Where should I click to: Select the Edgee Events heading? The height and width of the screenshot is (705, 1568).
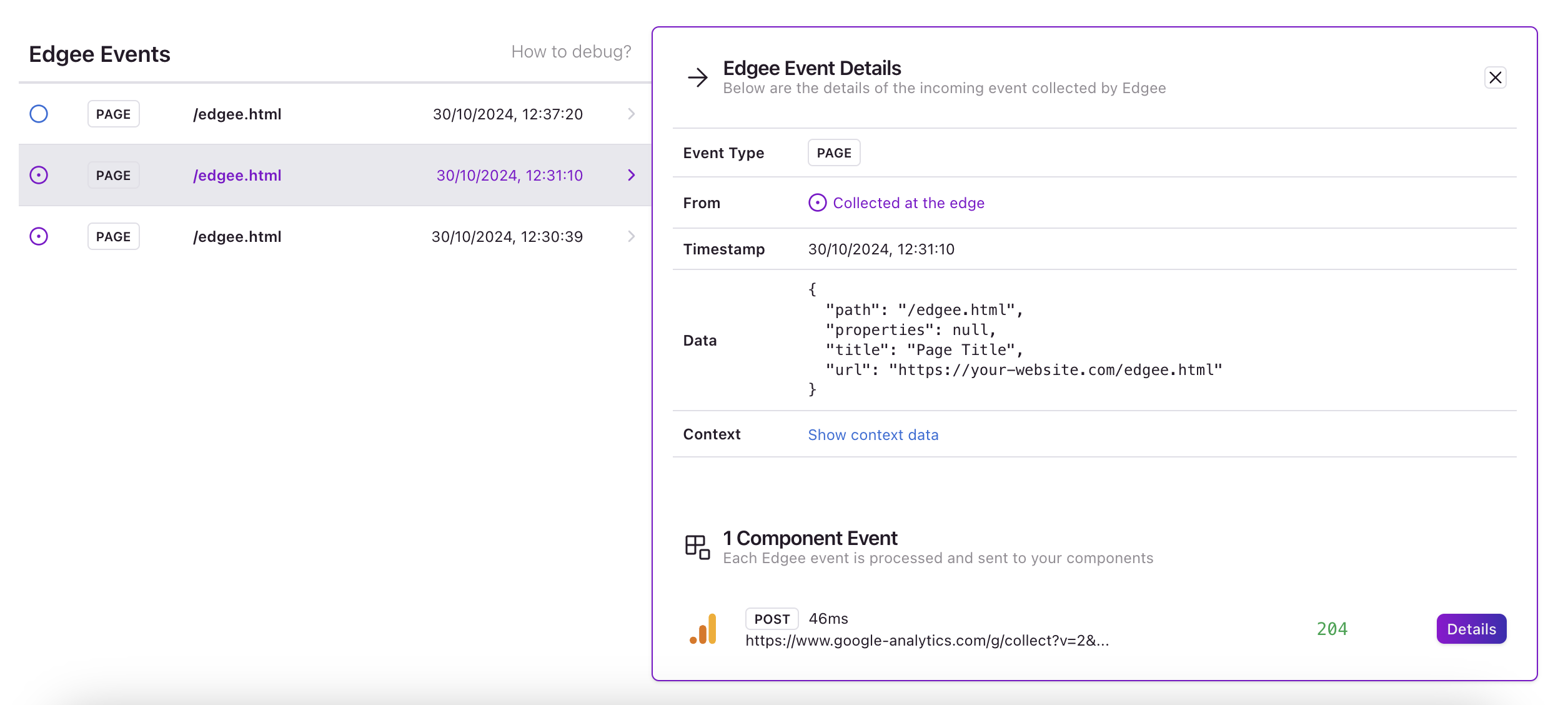(x=100, y=54)
